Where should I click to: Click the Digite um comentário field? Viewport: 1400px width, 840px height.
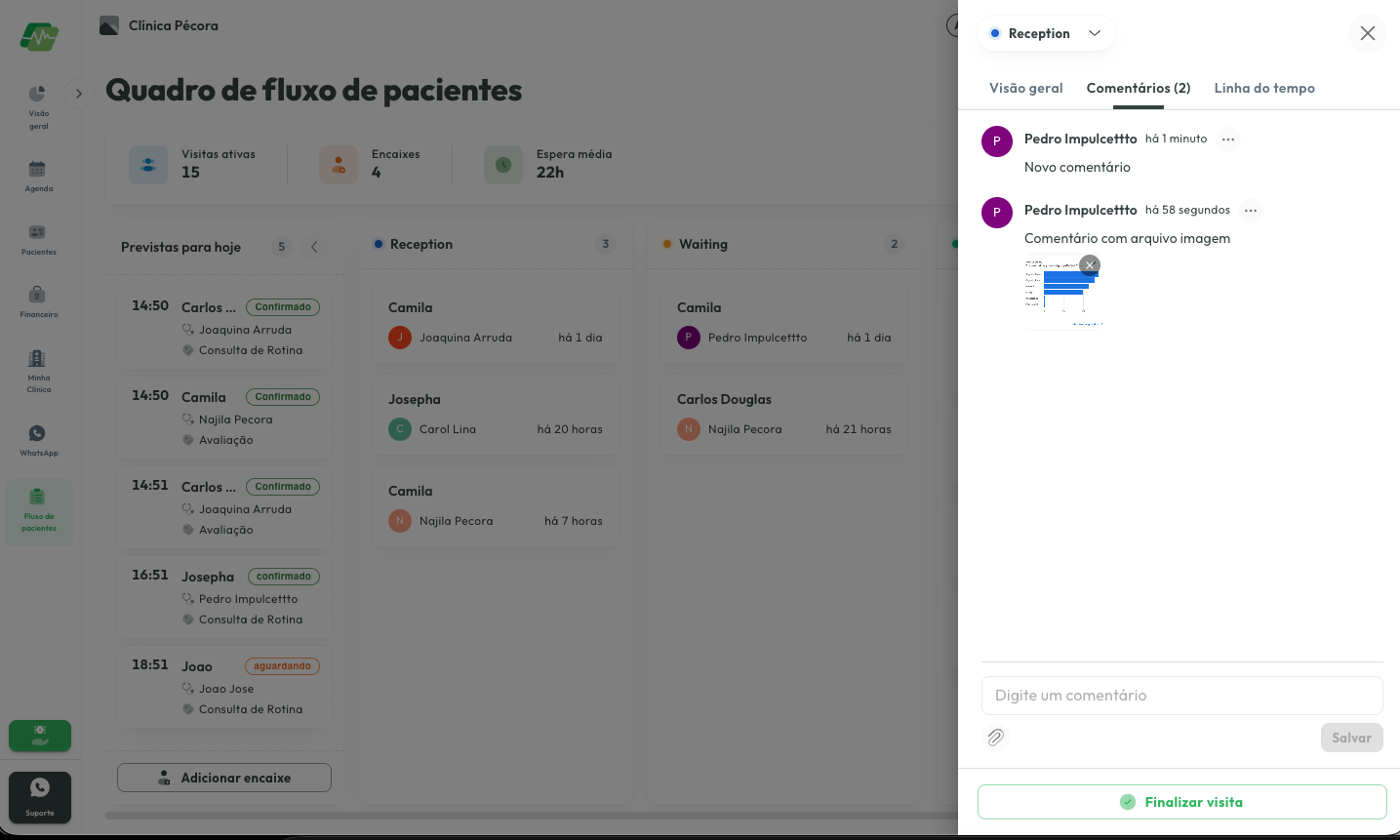[1182, 696]
